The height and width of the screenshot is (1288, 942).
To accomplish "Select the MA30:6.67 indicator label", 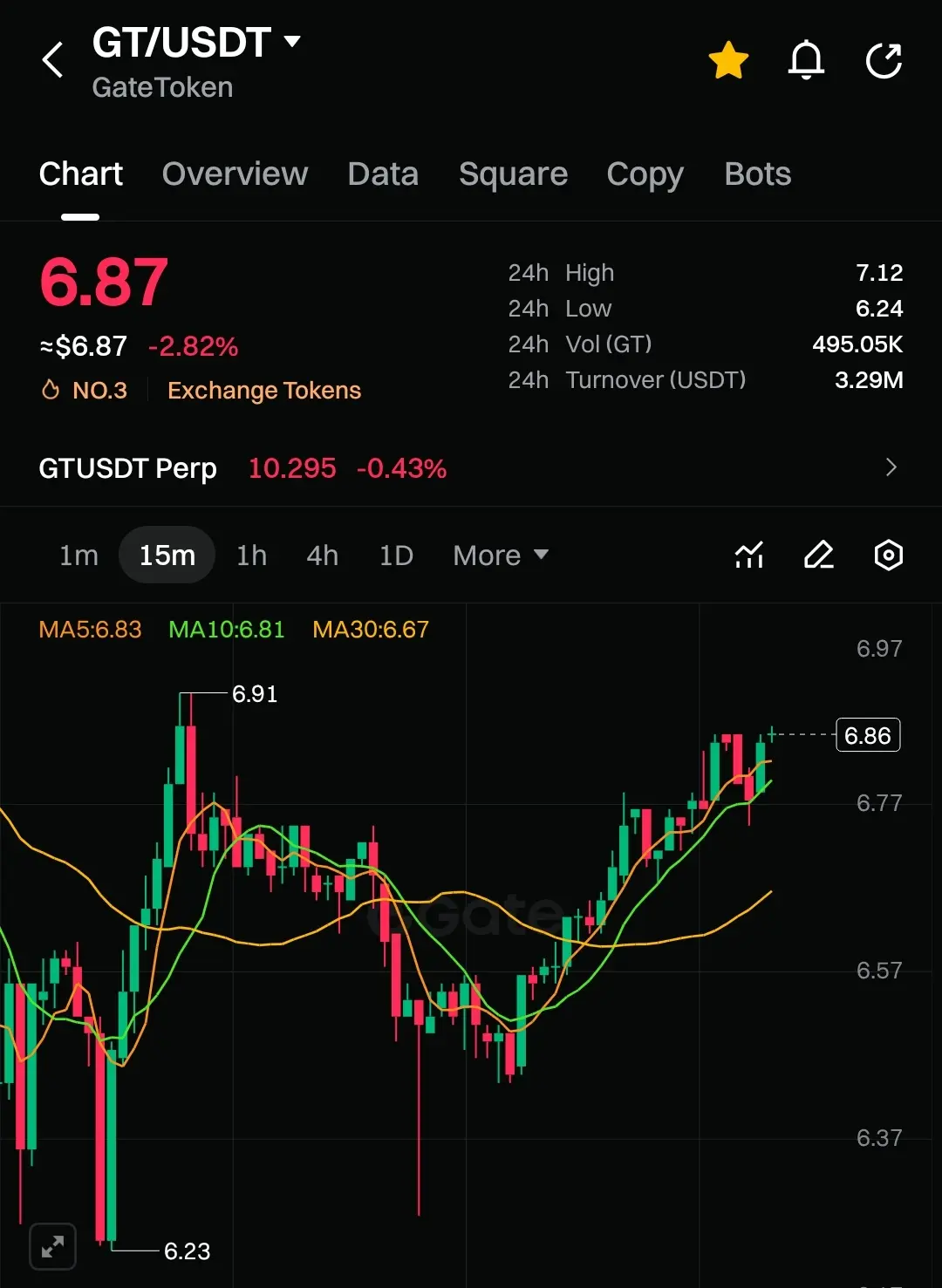I will pyautogui.click(x=371, y=630).
